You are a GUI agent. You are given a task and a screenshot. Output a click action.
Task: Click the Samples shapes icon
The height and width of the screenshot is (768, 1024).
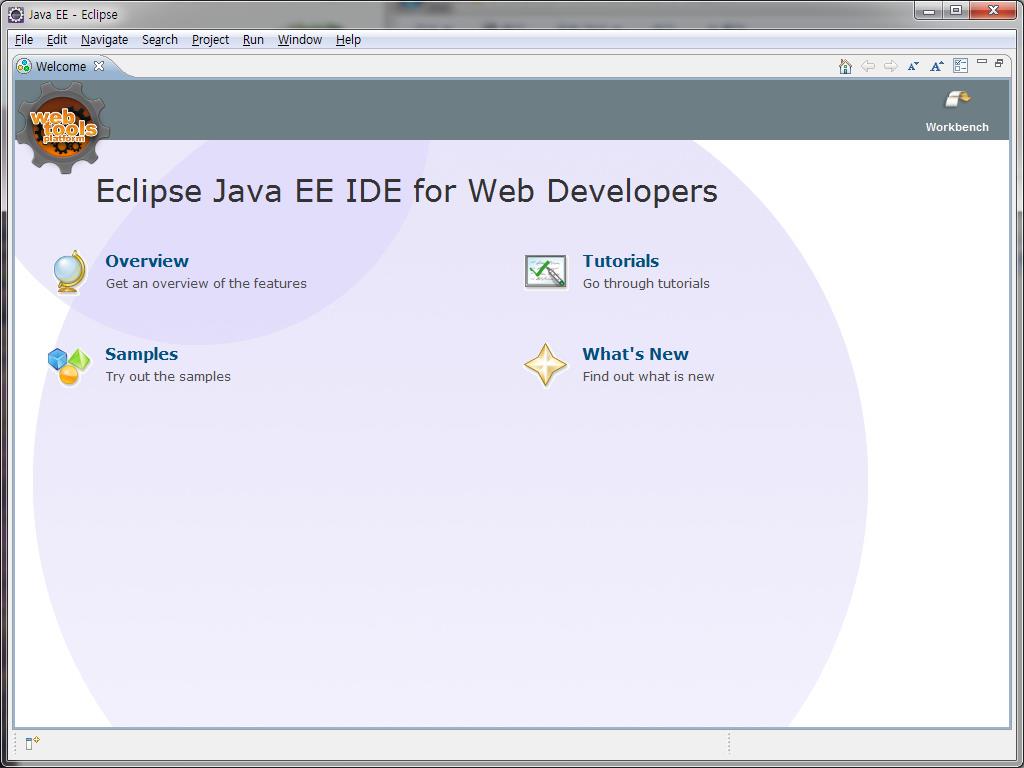(69, 366)
